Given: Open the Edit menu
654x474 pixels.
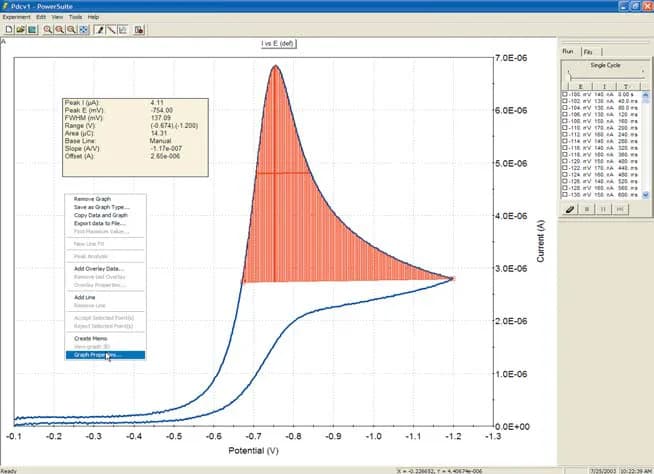Looking at the screenshot, I should pos(41,17).
